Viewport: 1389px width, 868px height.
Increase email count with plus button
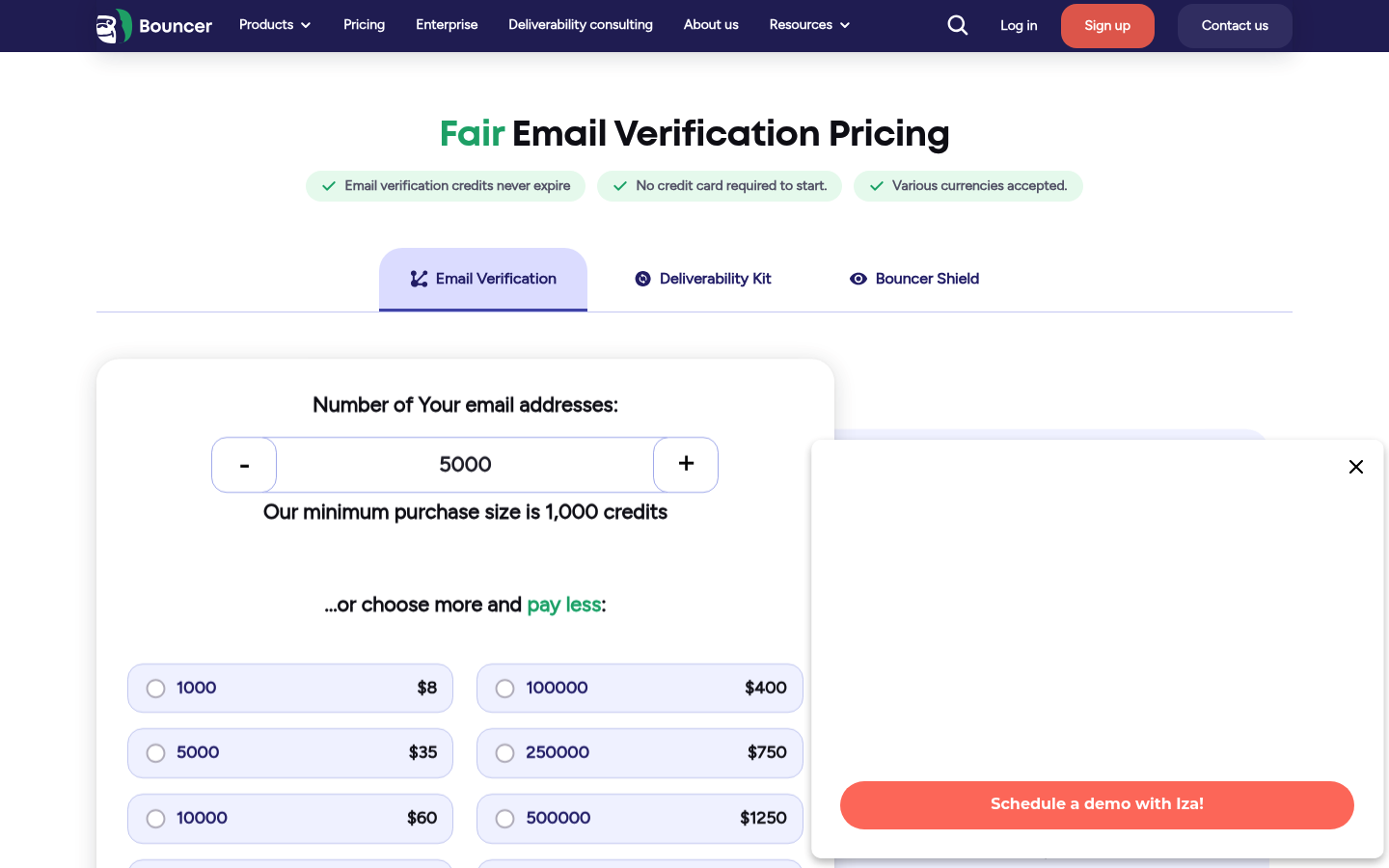coord(686,465)
